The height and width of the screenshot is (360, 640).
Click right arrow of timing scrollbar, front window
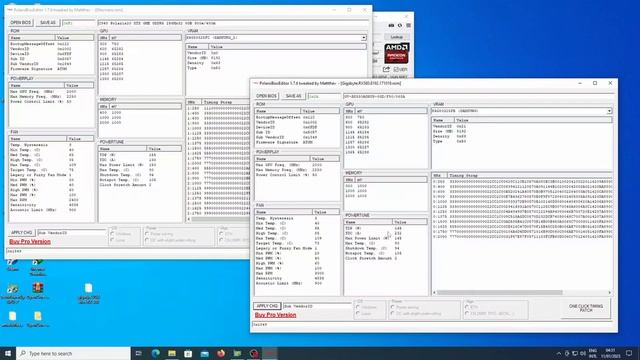pos(609,292)
